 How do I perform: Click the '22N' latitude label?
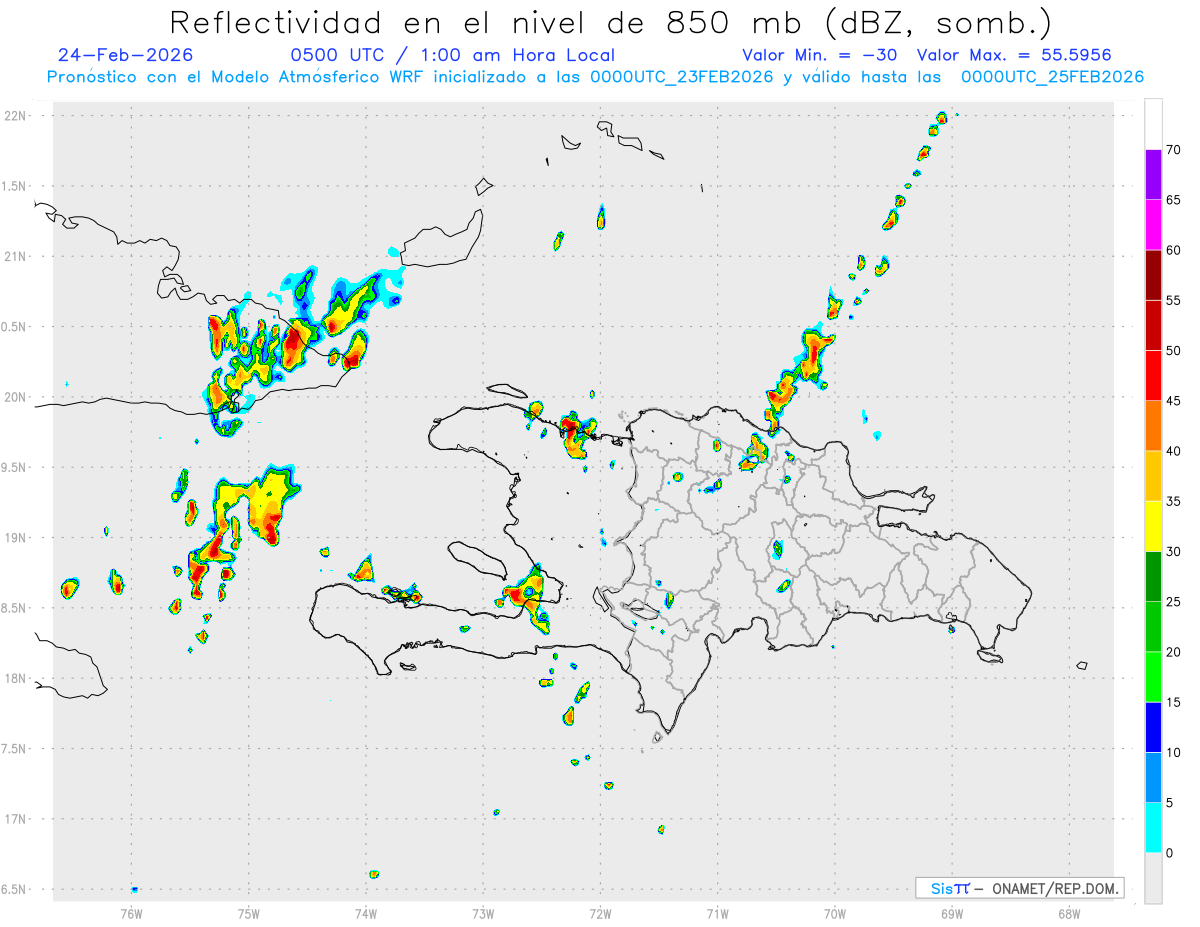(15, 116)
